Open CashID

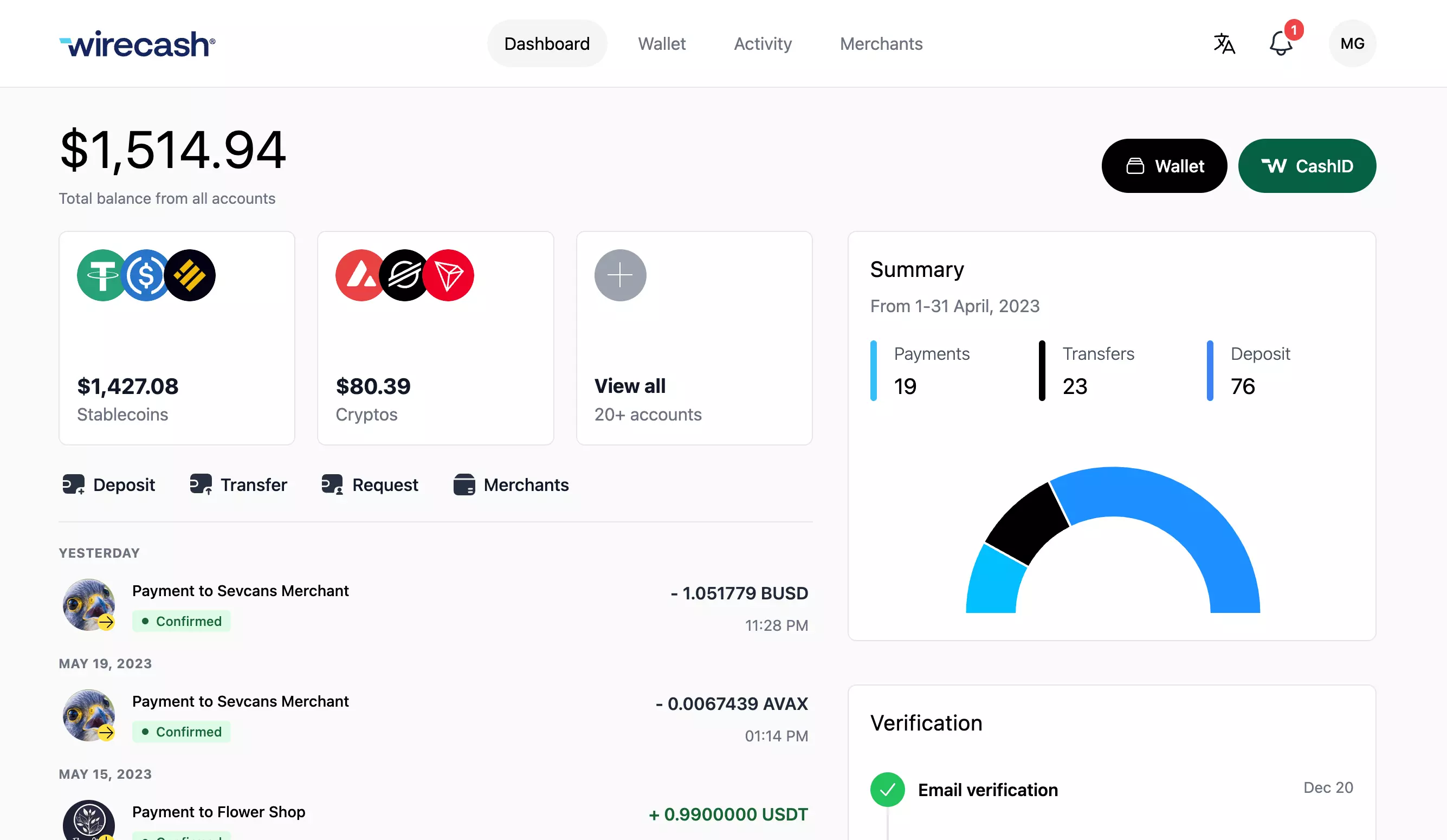click(x=1307, y=166)
